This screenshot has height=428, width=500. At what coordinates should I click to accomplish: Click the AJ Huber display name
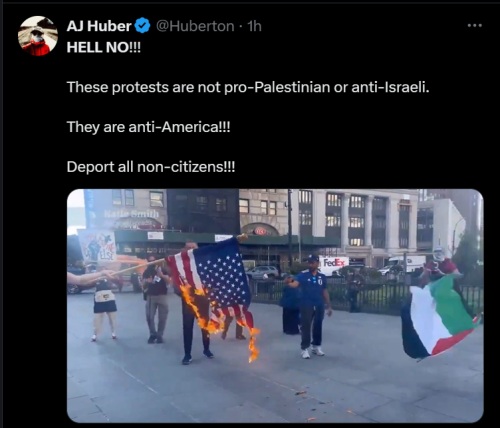(99, 26)
